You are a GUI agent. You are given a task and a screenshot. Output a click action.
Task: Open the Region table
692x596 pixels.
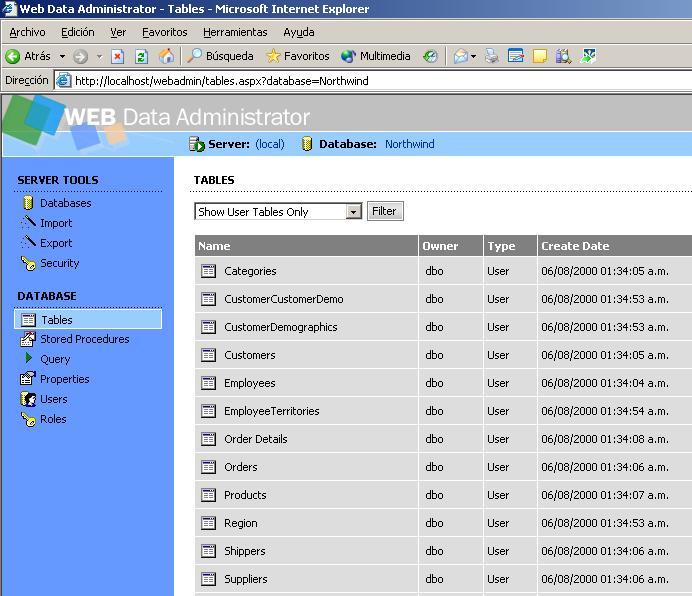click(x=241, y=523)
